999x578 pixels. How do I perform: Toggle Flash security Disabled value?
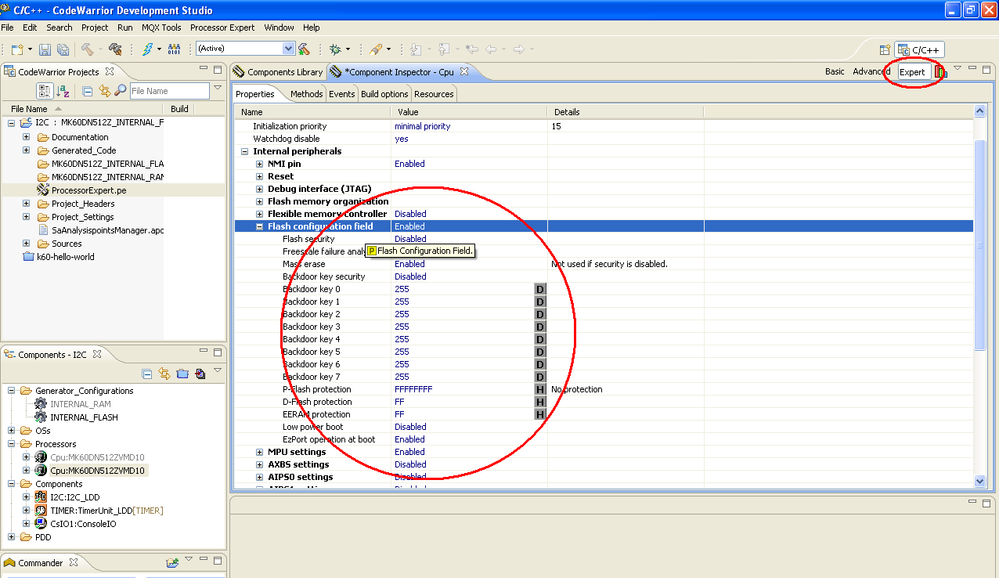[410, 239]
